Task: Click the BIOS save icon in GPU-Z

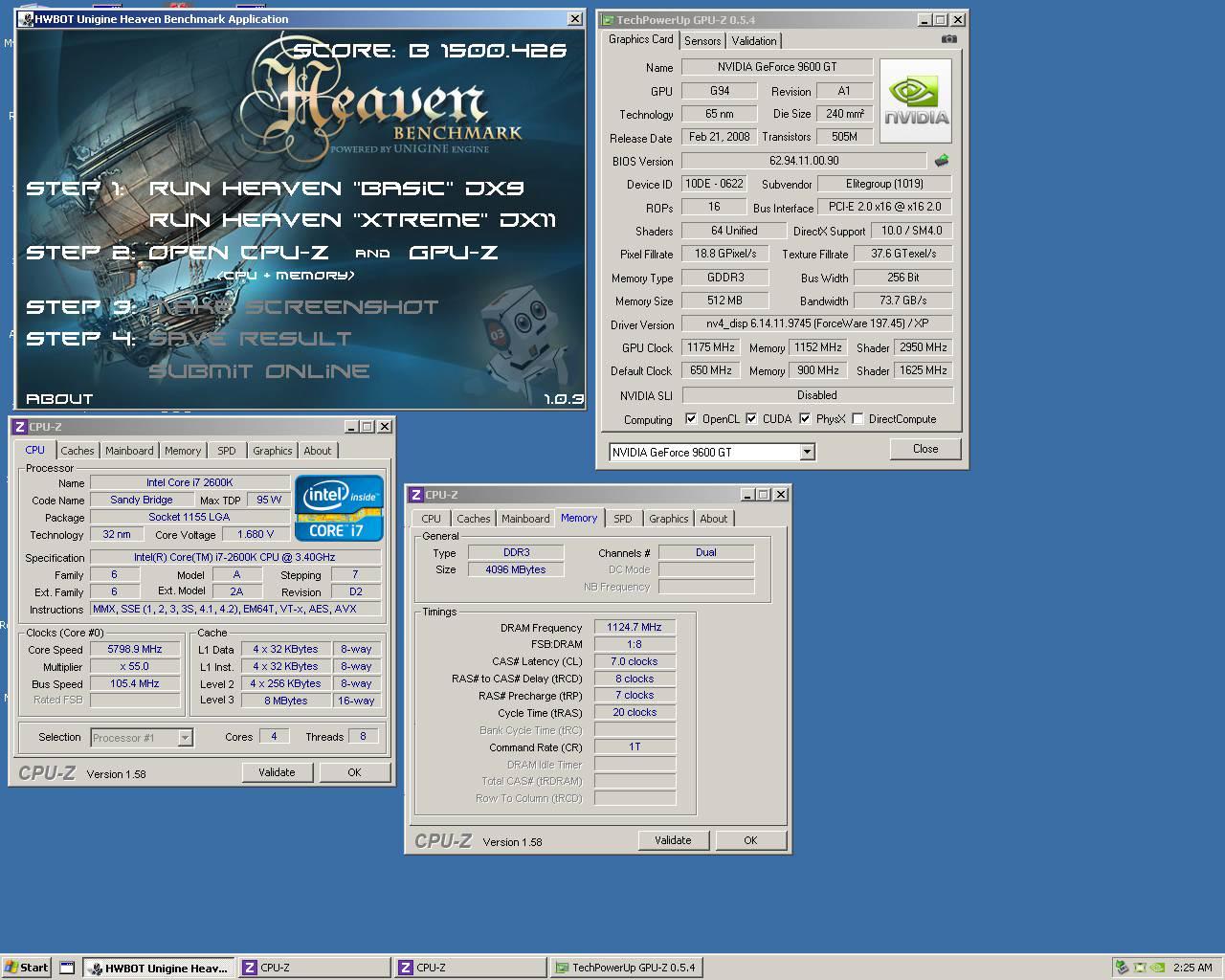Action: tap(942, 161)
